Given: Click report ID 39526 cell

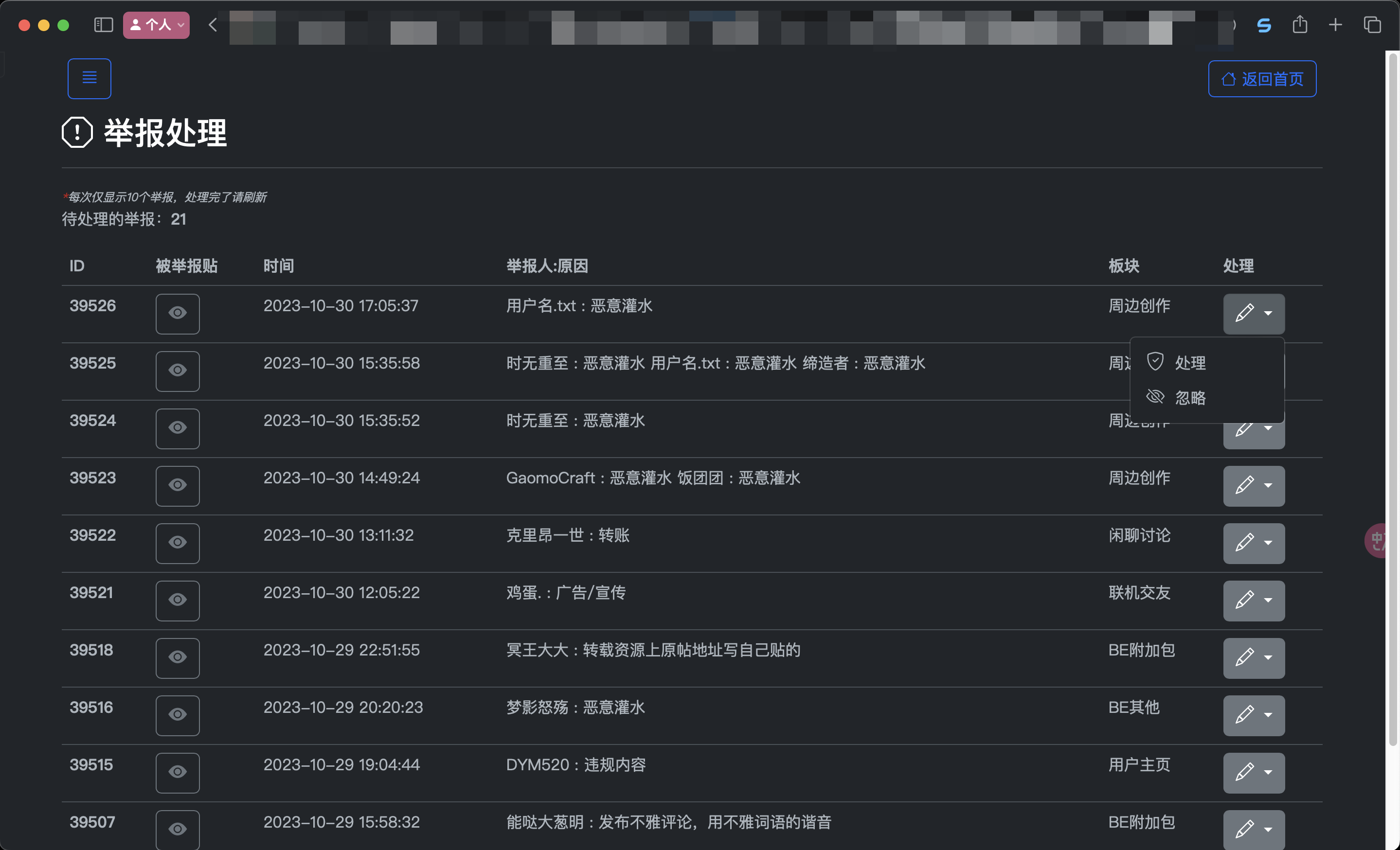Looking at the screenshot, I should click(x=92, y=305).
